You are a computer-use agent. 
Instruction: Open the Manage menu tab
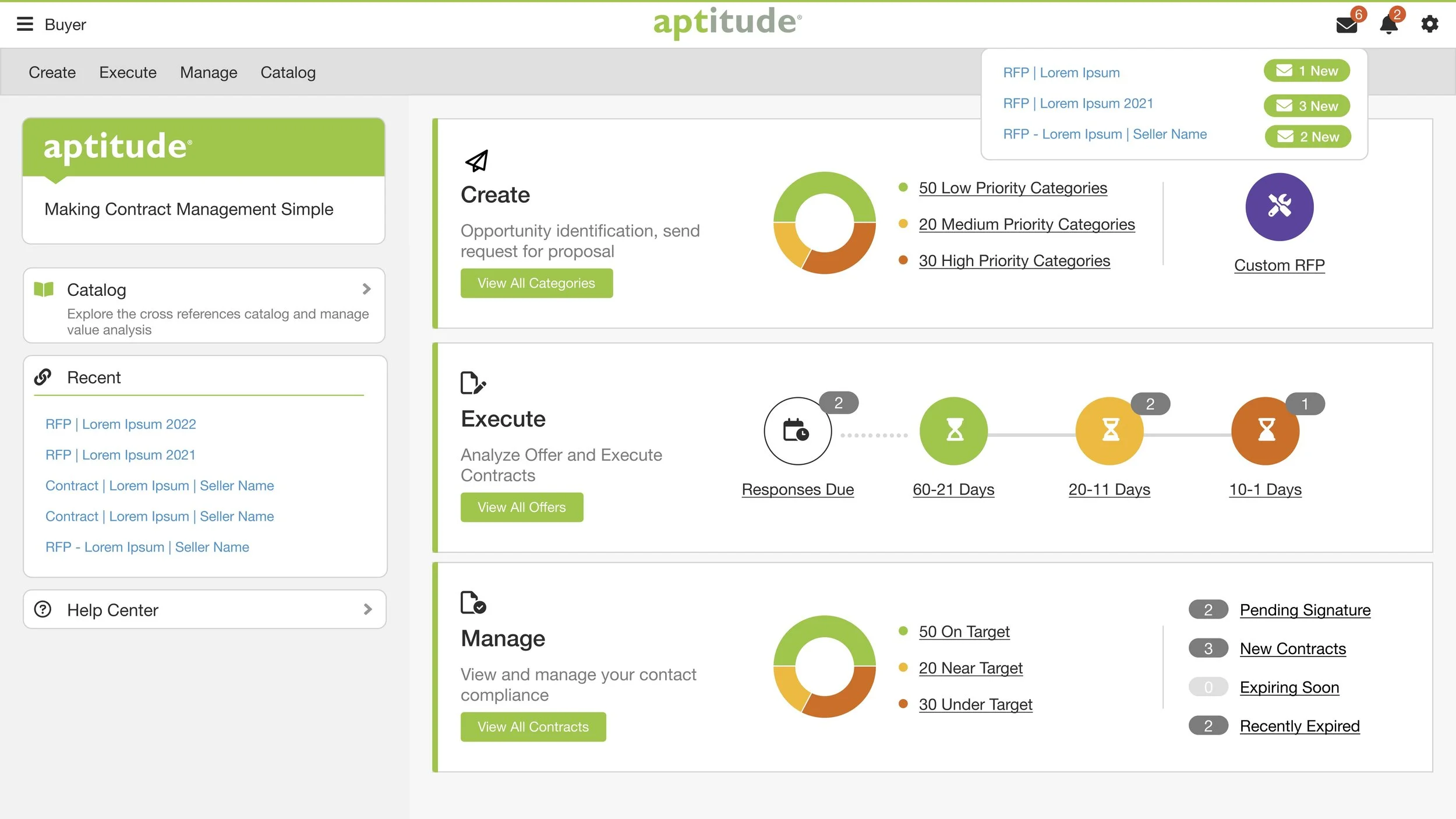[x=208, y=72]
